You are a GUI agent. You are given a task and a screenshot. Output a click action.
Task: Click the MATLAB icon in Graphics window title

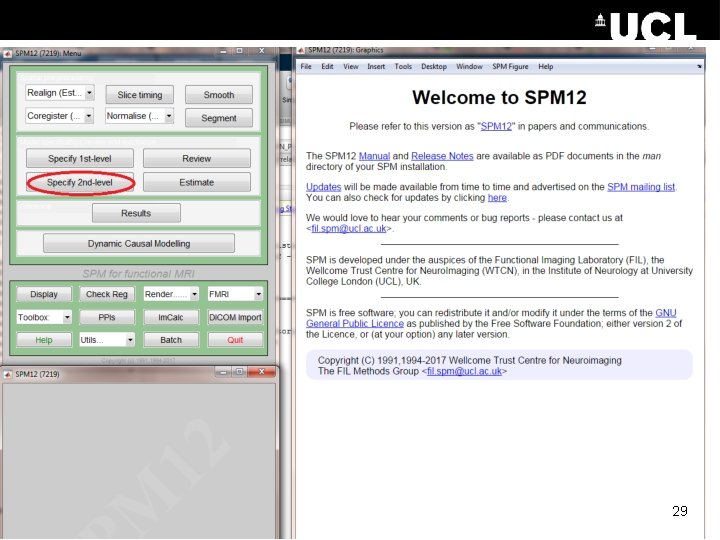[301, 50]
